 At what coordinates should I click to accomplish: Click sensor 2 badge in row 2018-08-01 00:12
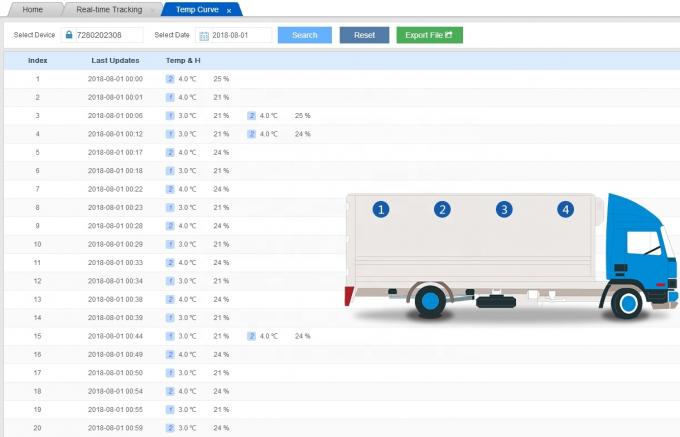click(252, 134)
